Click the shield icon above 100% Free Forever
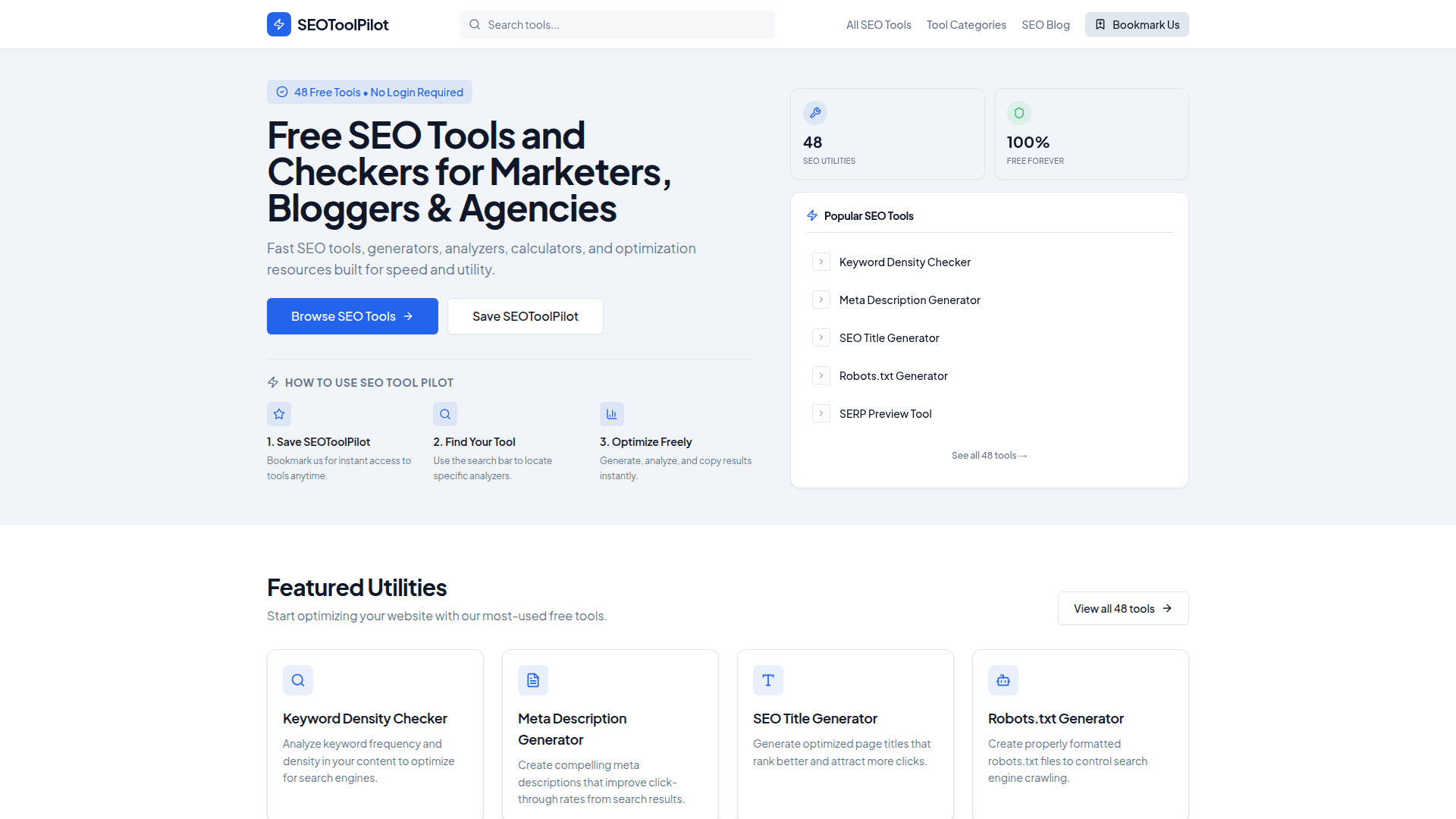Image resolution: width=1456 pixels, height=819 pixels. click(1019, 113)
